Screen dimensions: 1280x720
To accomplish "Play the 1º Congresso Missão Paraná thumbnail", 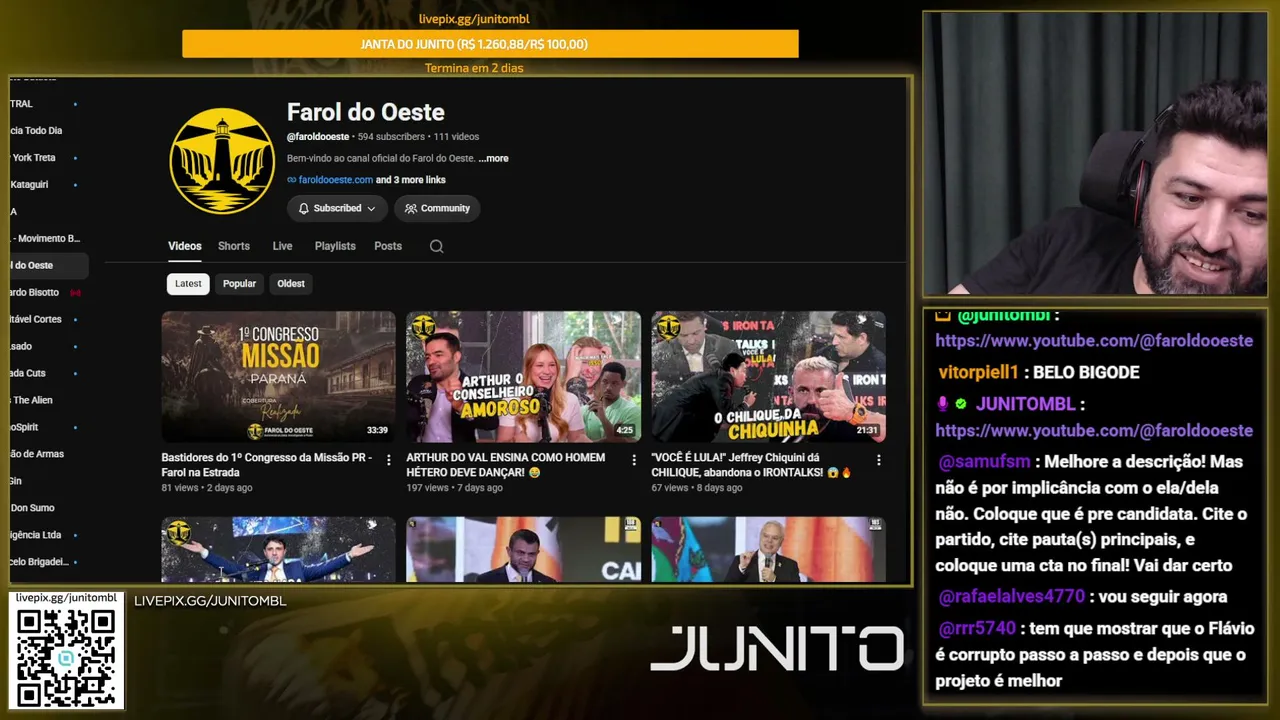I will point(279,377).
